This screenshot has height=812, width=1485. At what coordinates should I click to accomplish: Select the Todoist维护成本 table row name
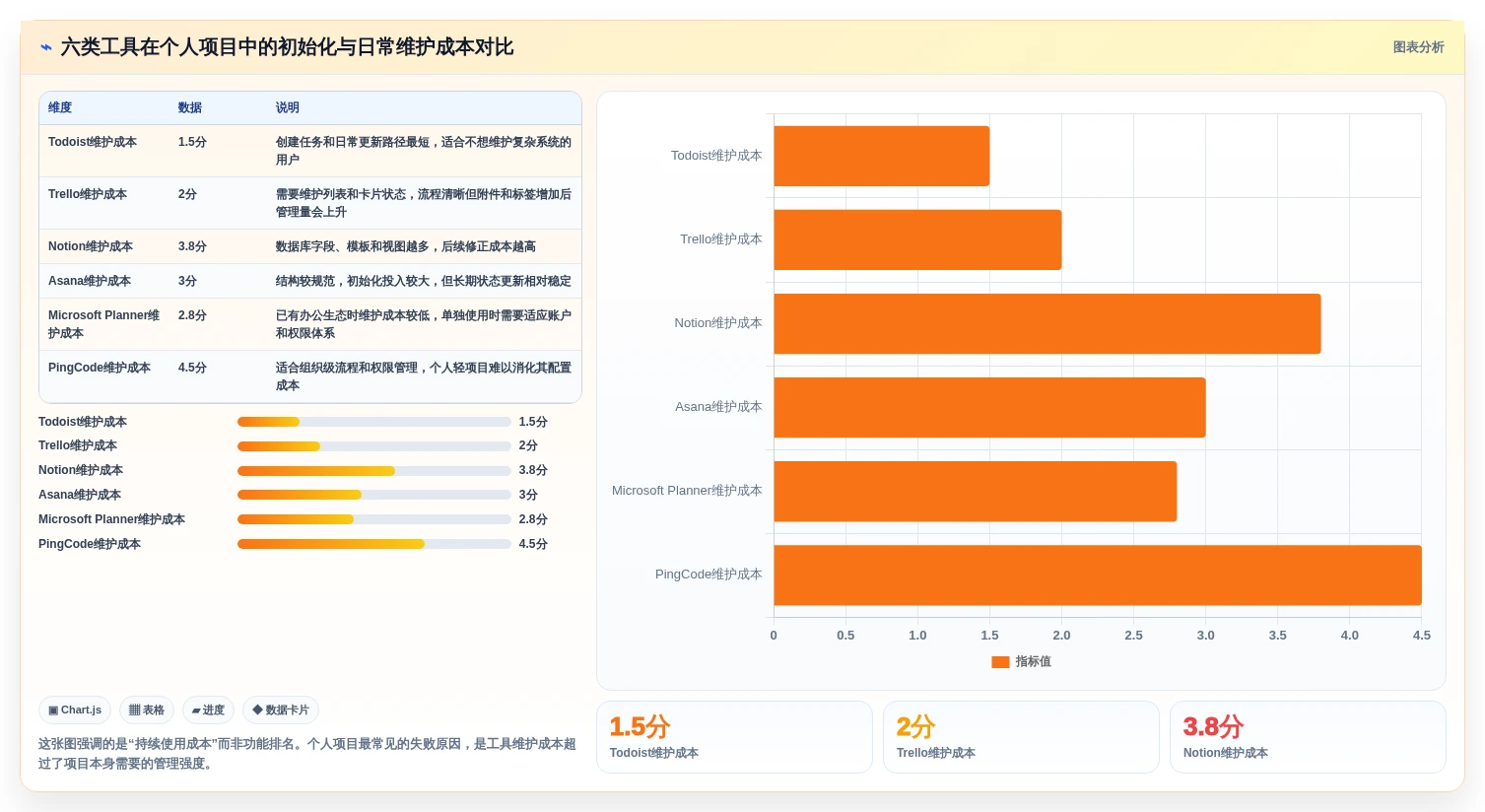click(x=93, y=142)
